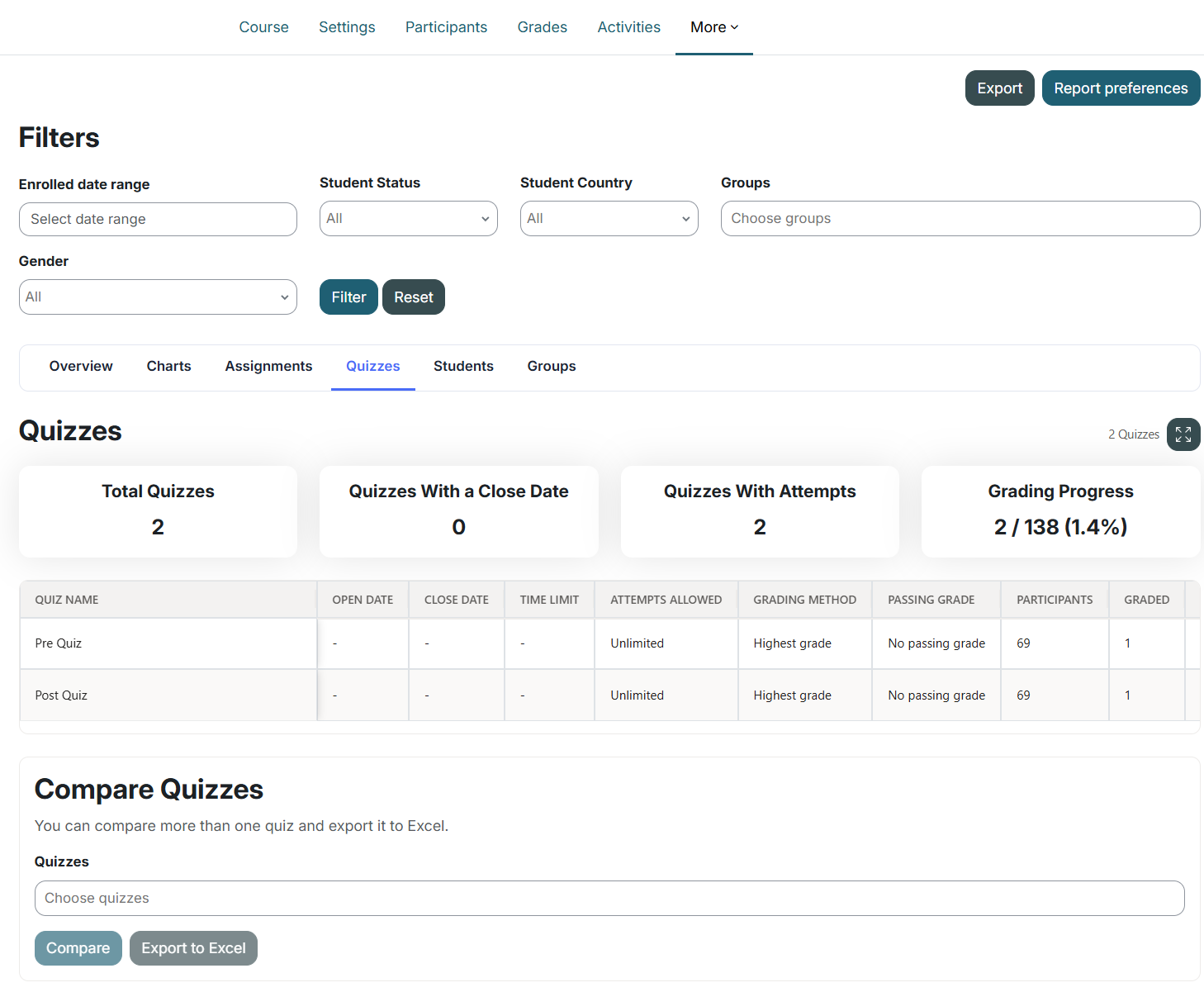Click the '2 Quizzes' count label
This screenshot has width=1204, height=992.
1134,434
